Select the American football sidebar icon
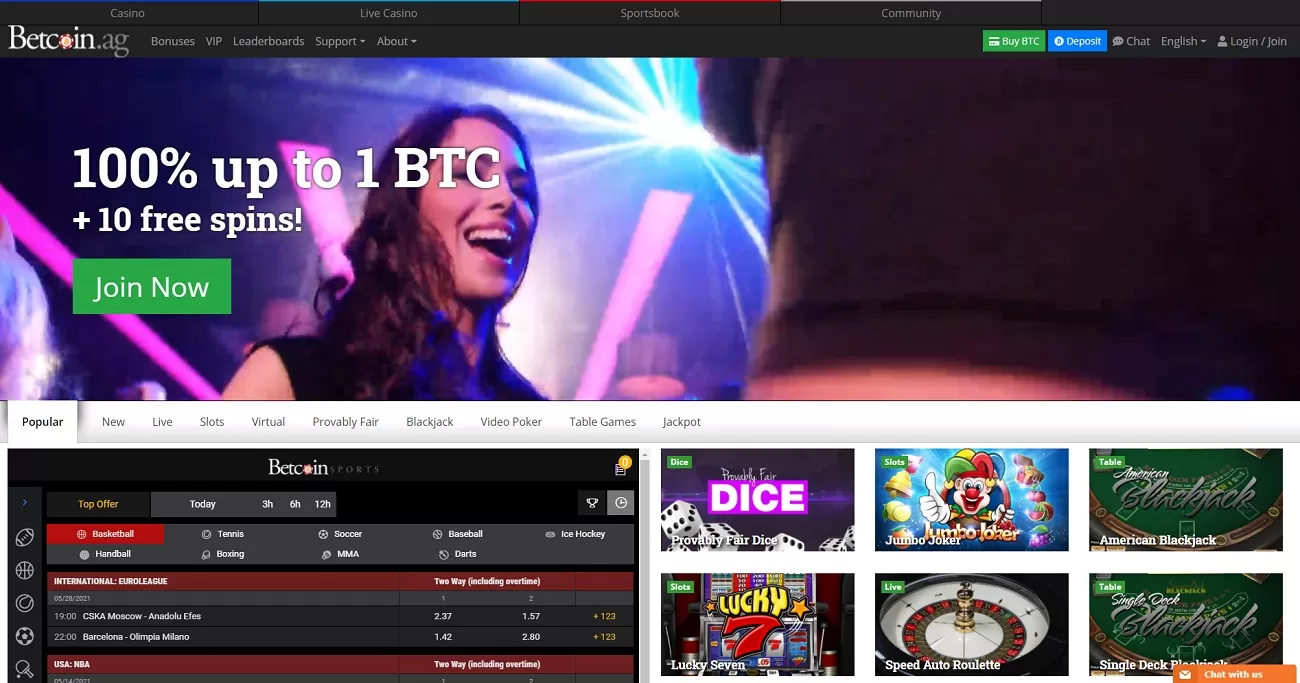 (25, 538)
